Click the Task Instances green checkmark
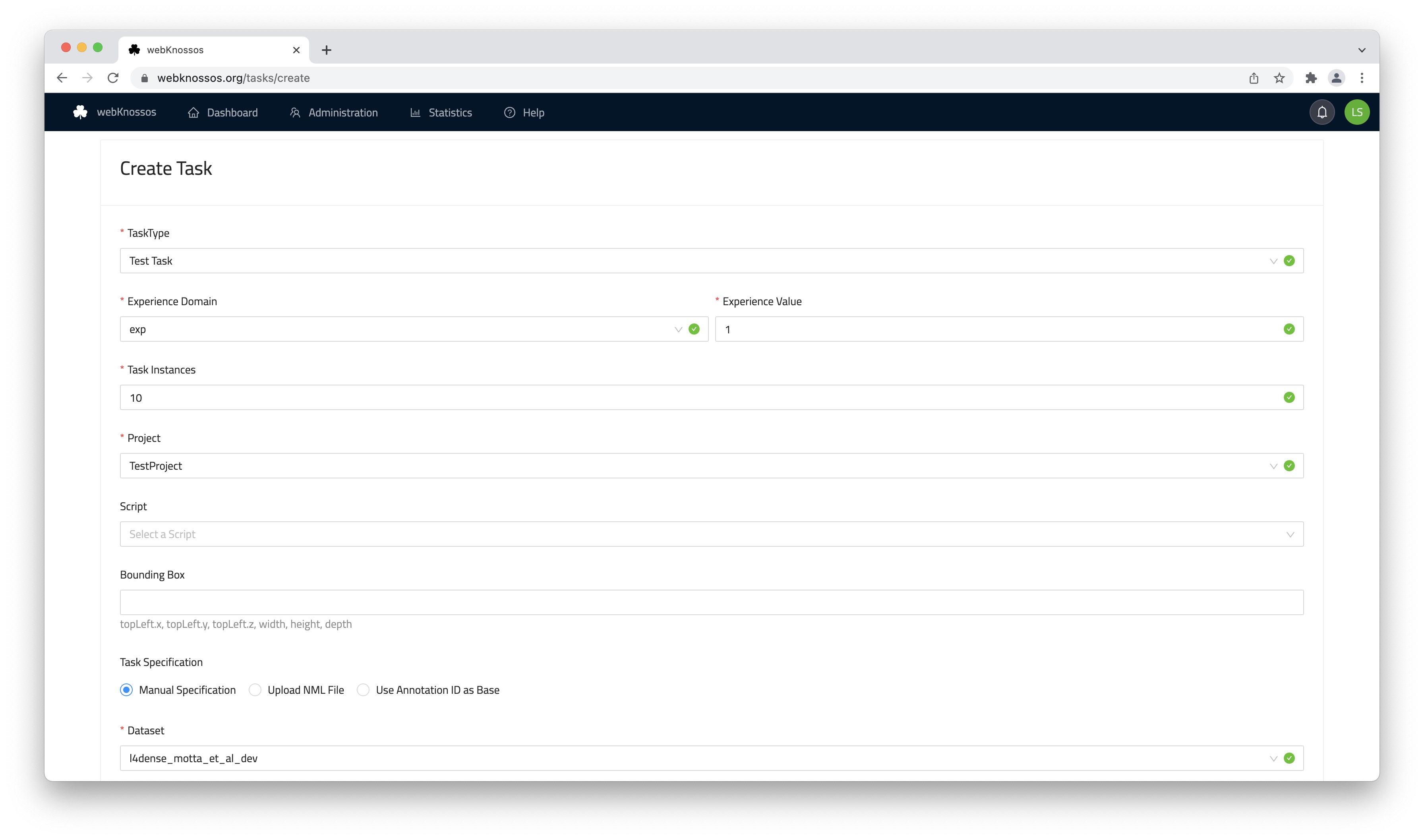This screenshot has width=1424, height=840. [x=1289, y=397]
